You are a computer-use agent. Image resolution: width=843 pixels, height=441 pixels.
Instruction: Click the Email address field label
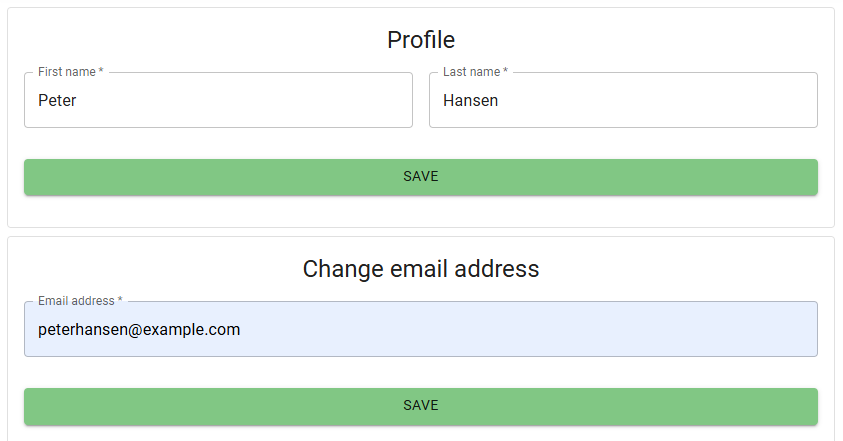pyautogui.click(x=76, y=301)
